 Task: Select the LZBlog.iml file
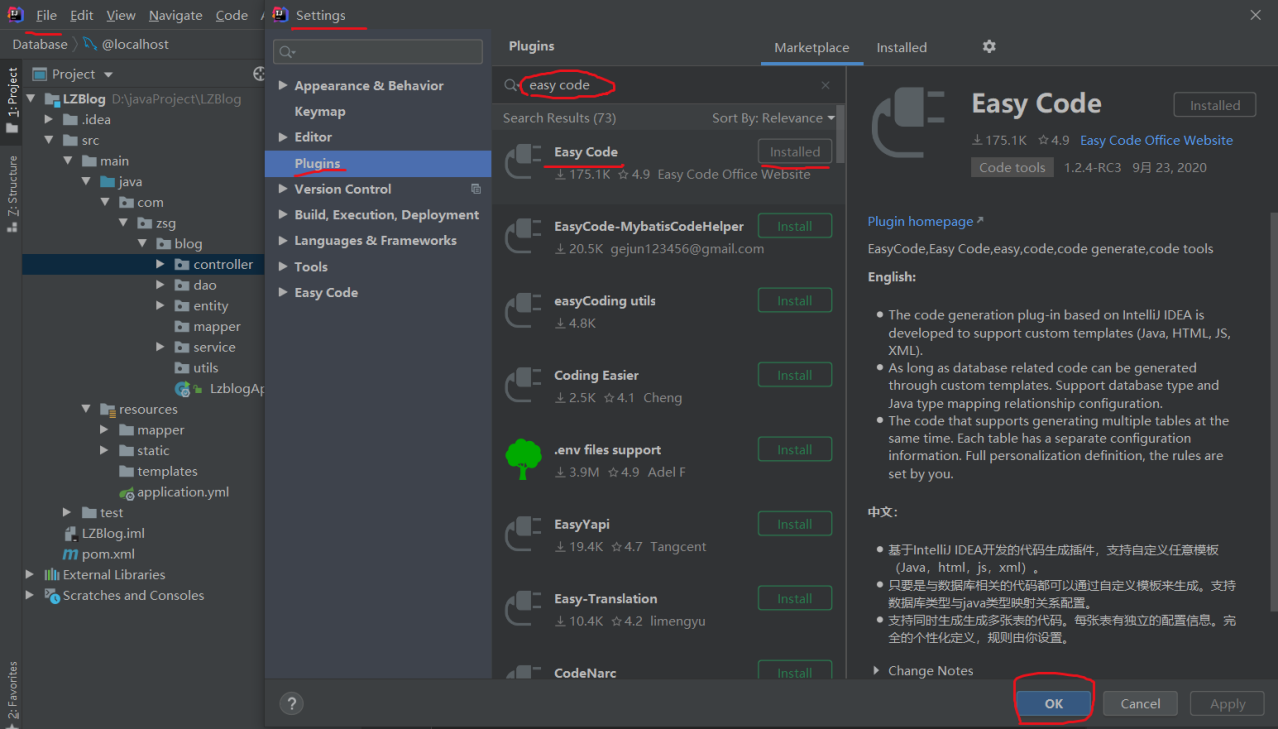(104, 533)
